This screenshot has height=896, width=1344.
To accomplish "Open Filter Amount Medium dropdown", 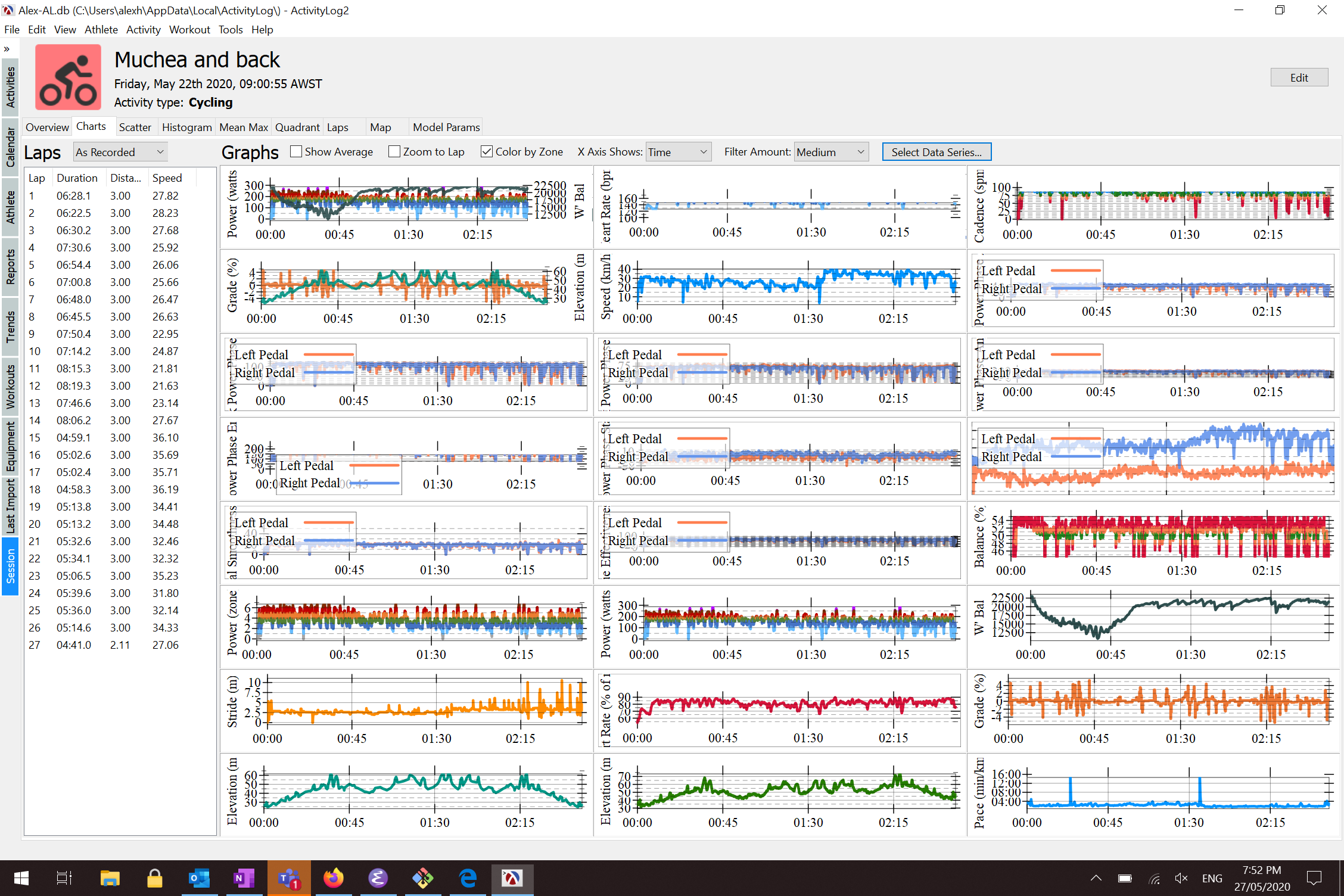I will tap(830, 152).
